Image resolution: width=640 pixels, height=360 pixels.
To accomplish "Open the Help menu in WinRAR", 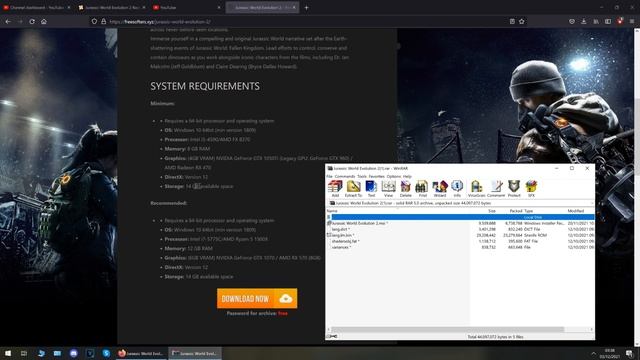I will (407, 176).
